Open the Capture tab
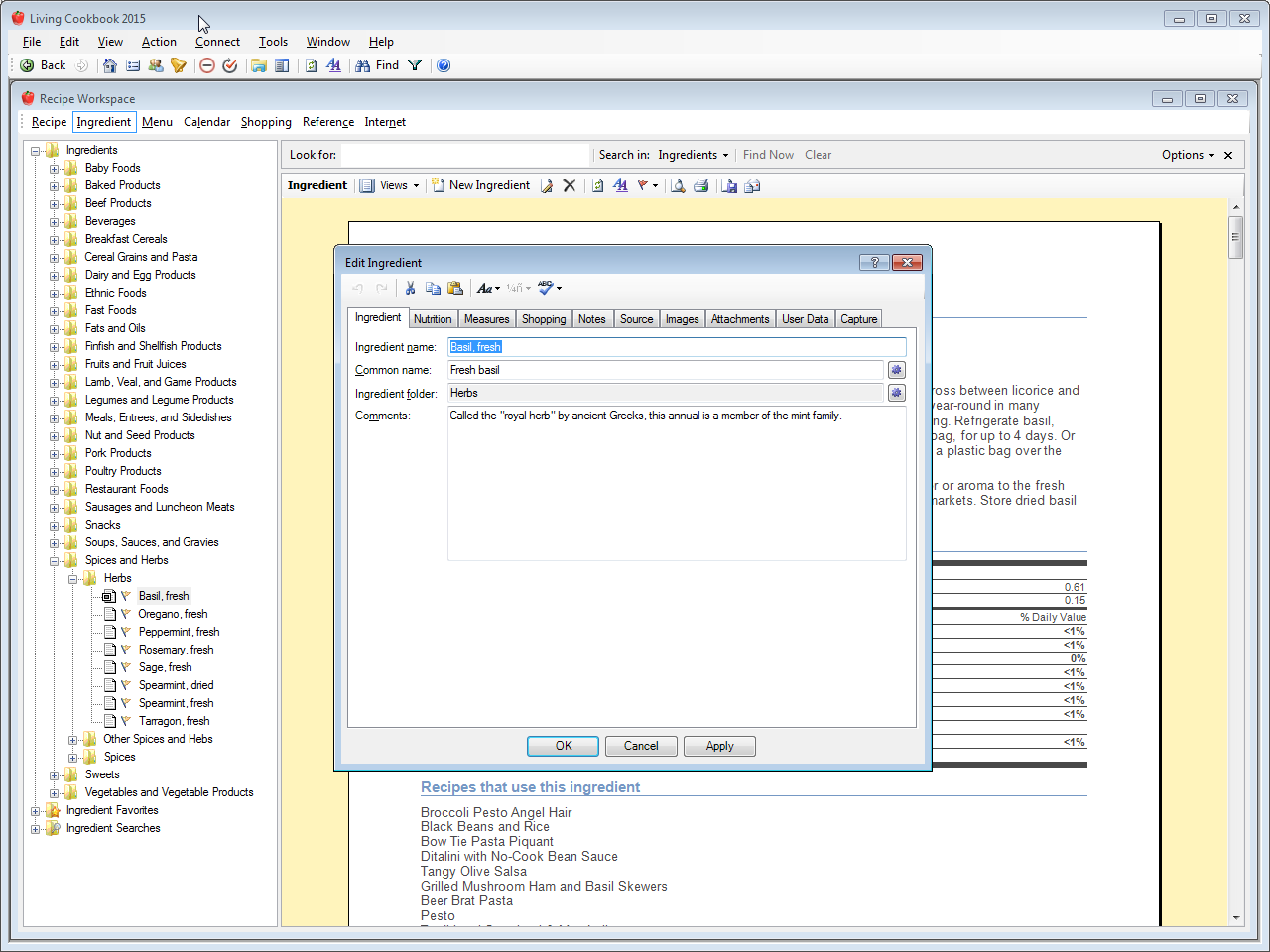The image size is (1270, 952). click(x=859, y=319)
